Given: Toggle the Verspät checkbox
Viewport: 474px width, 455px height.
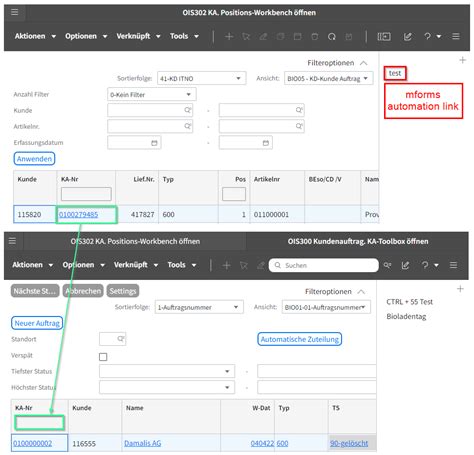Looking at the screenshot, I should 103,357.
